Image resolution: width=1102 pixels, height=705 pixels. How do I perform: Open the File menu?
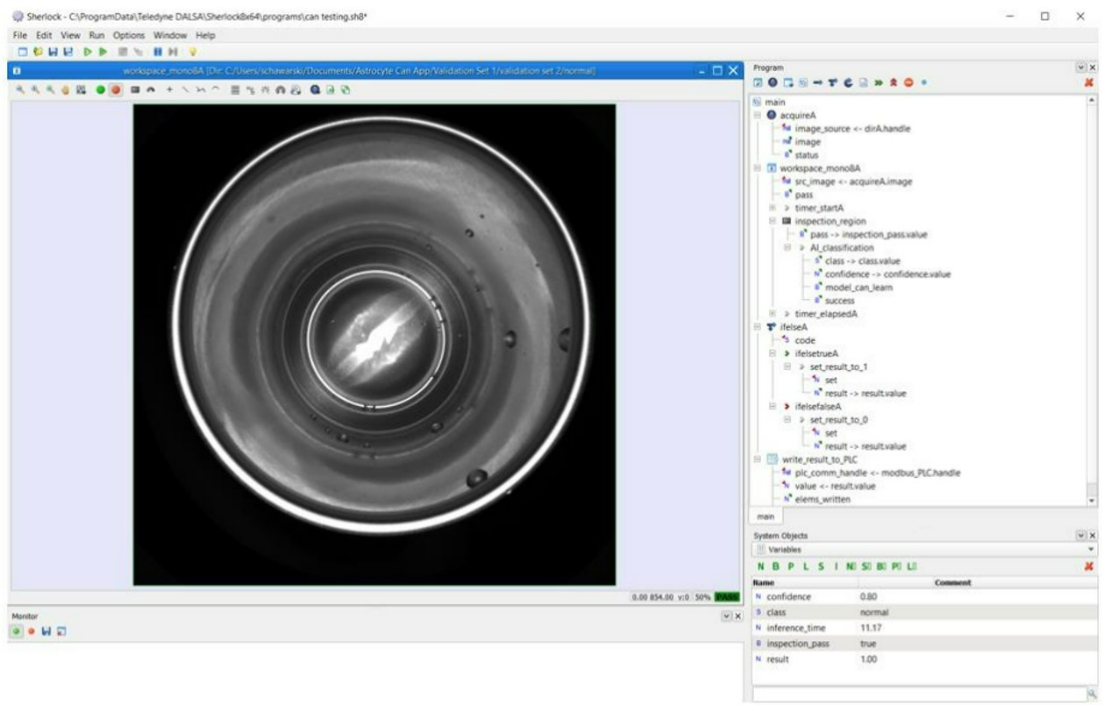click(20, 35)
